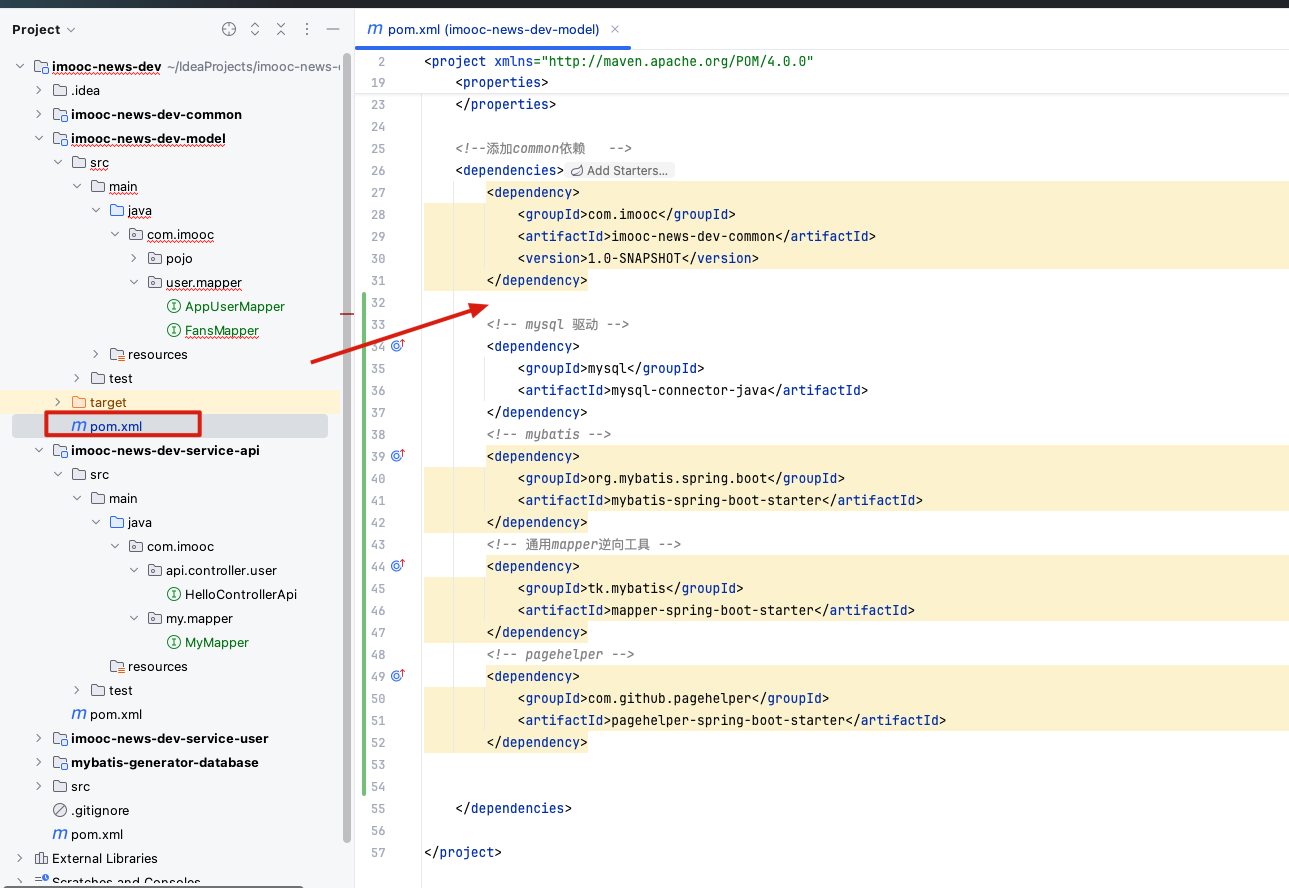Click the Select Opened File locate icon
Screen dimensions: 1289x888
click(229, 30)
